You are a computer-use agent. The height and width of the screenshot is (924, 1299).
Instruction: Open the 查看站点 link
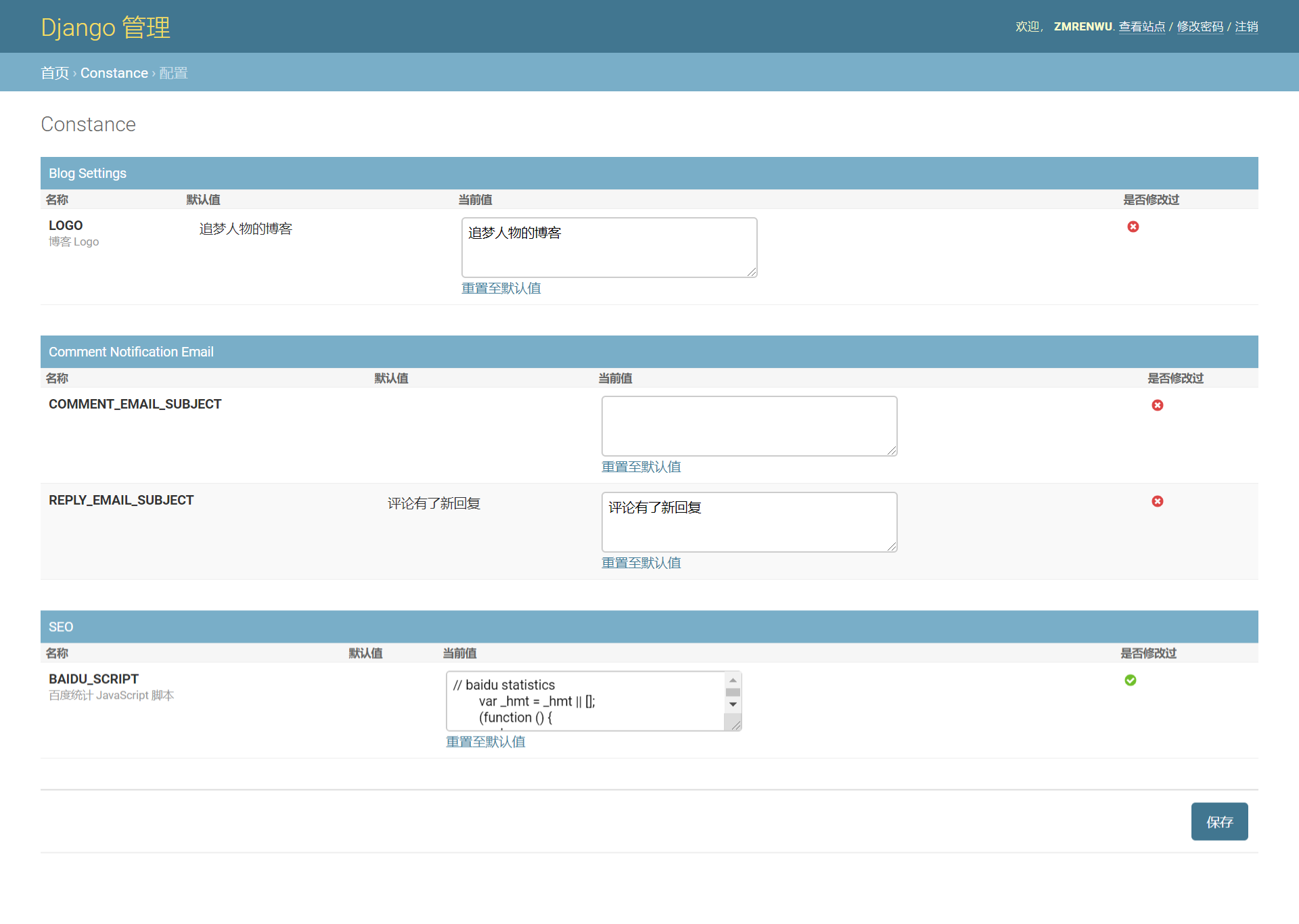coord(1142,26)
